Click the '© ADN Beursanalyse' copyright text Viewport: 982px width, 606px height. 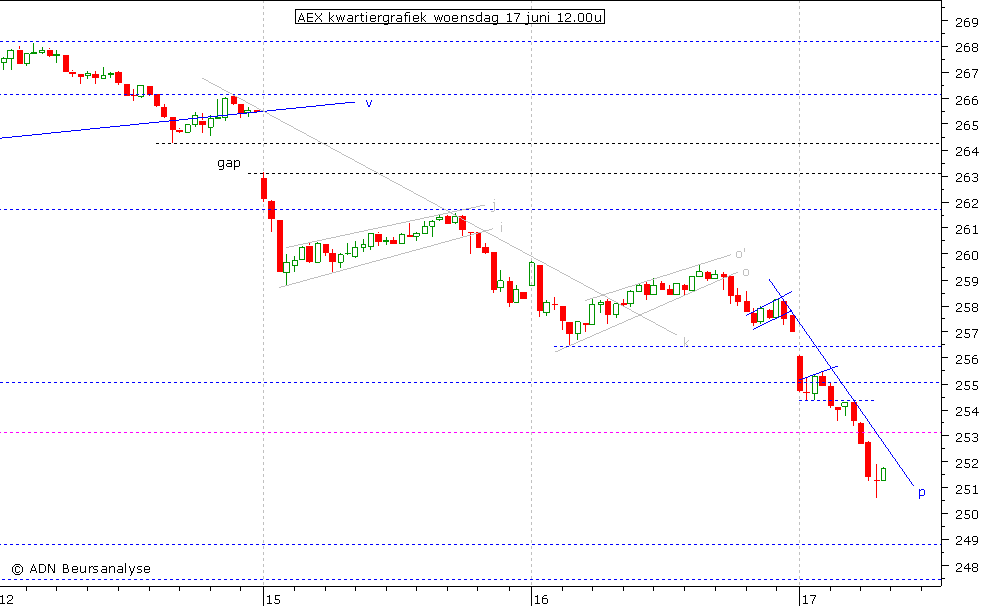point(81,568)
